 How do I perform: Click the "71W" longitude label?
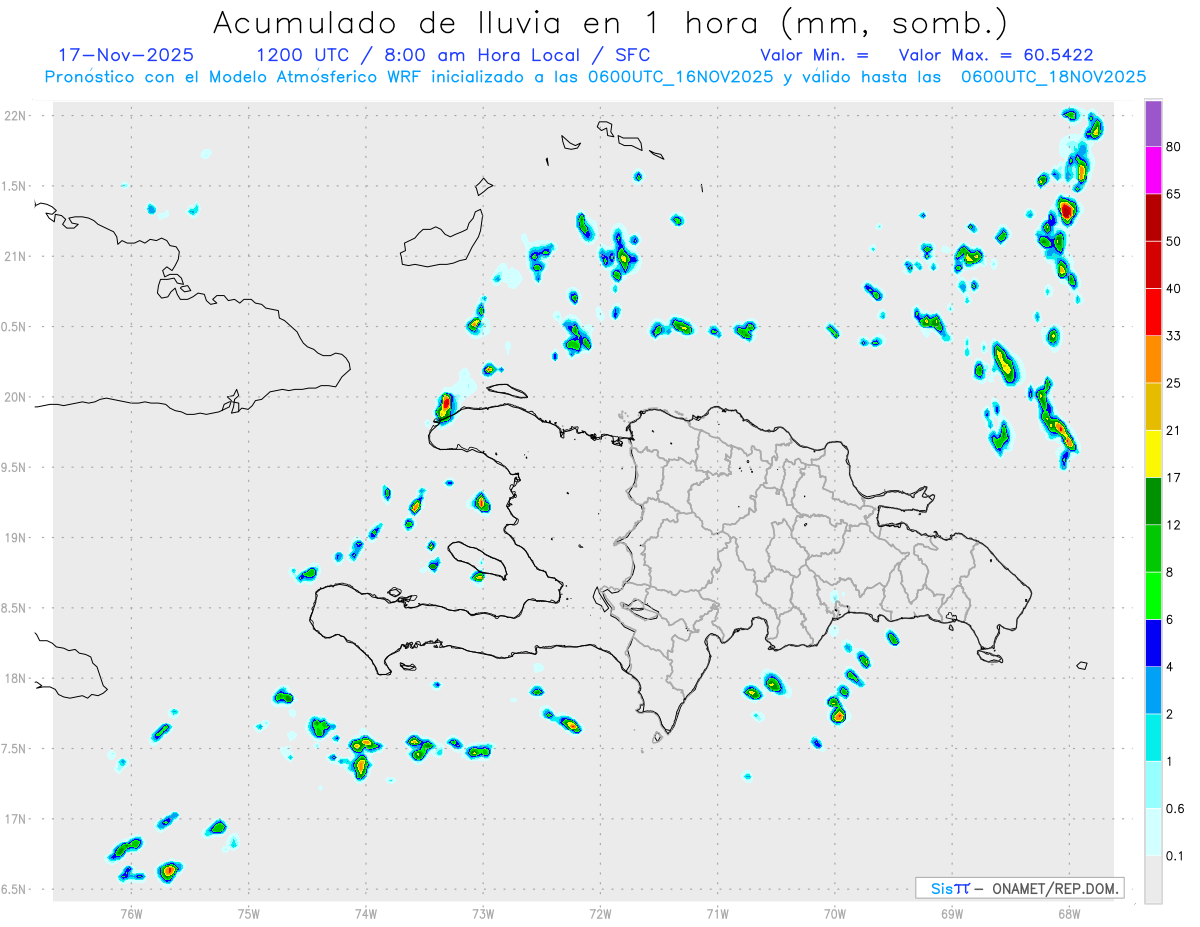coord(717,913)
